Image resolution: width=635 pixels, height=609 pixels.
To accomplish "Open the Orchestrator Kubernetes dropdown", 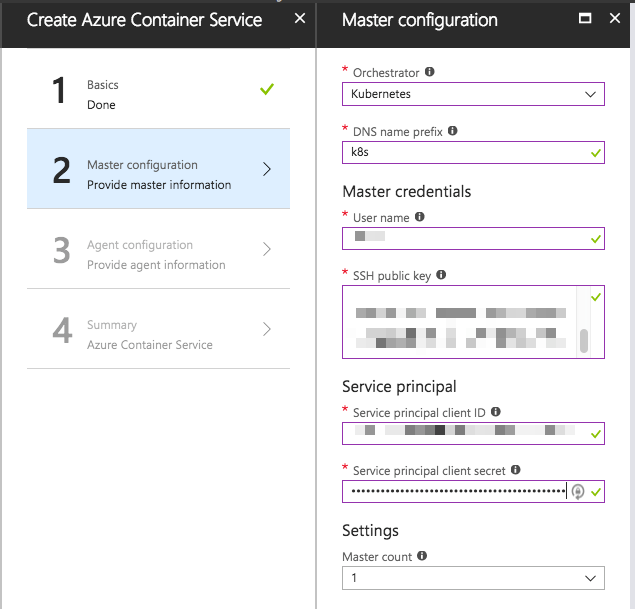I will [x=473, y=94].
